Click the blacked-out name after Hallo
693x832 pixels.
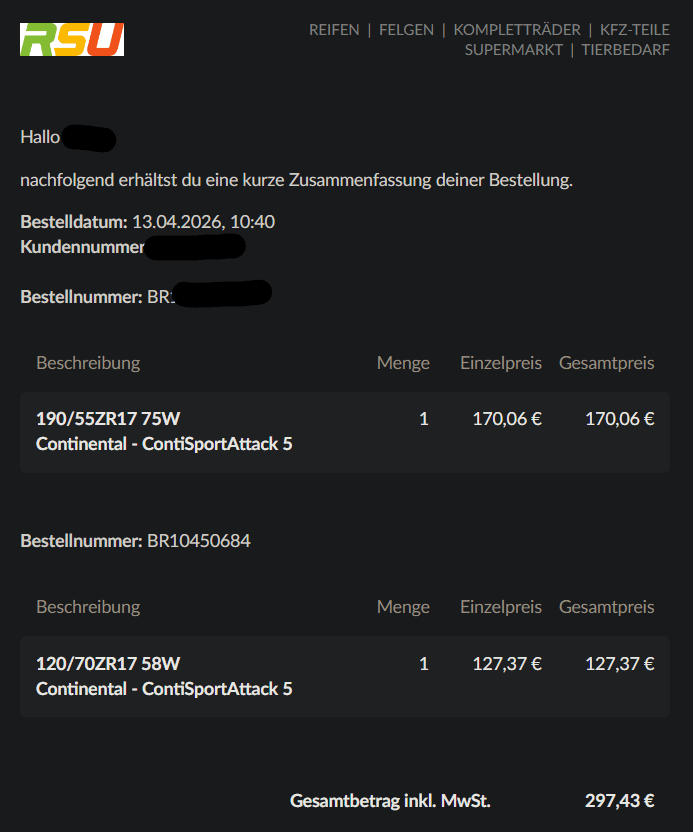click(90, 138)
